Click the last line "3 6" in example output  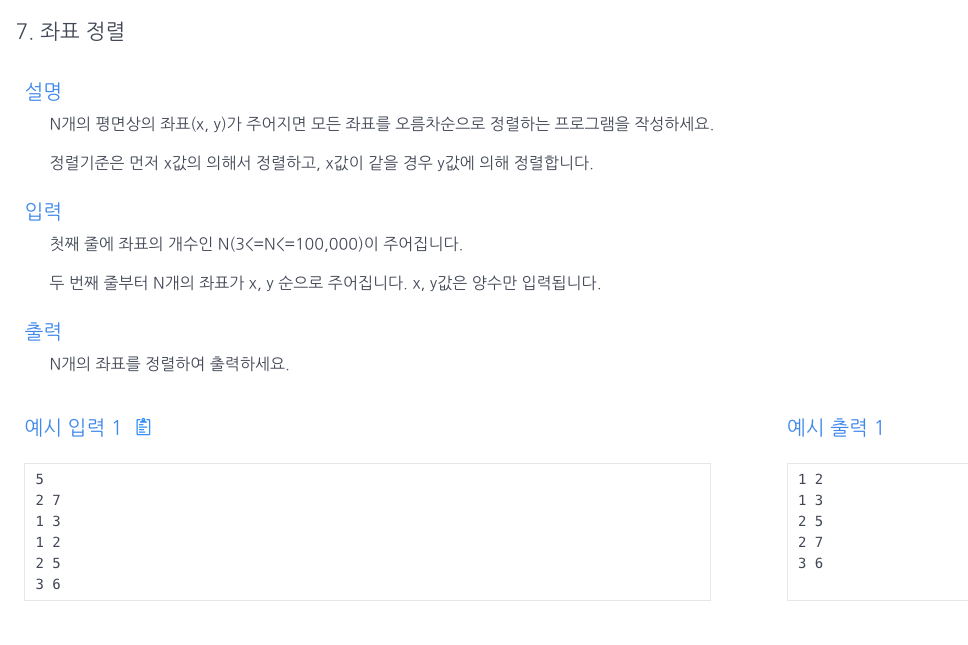(810, 563)
